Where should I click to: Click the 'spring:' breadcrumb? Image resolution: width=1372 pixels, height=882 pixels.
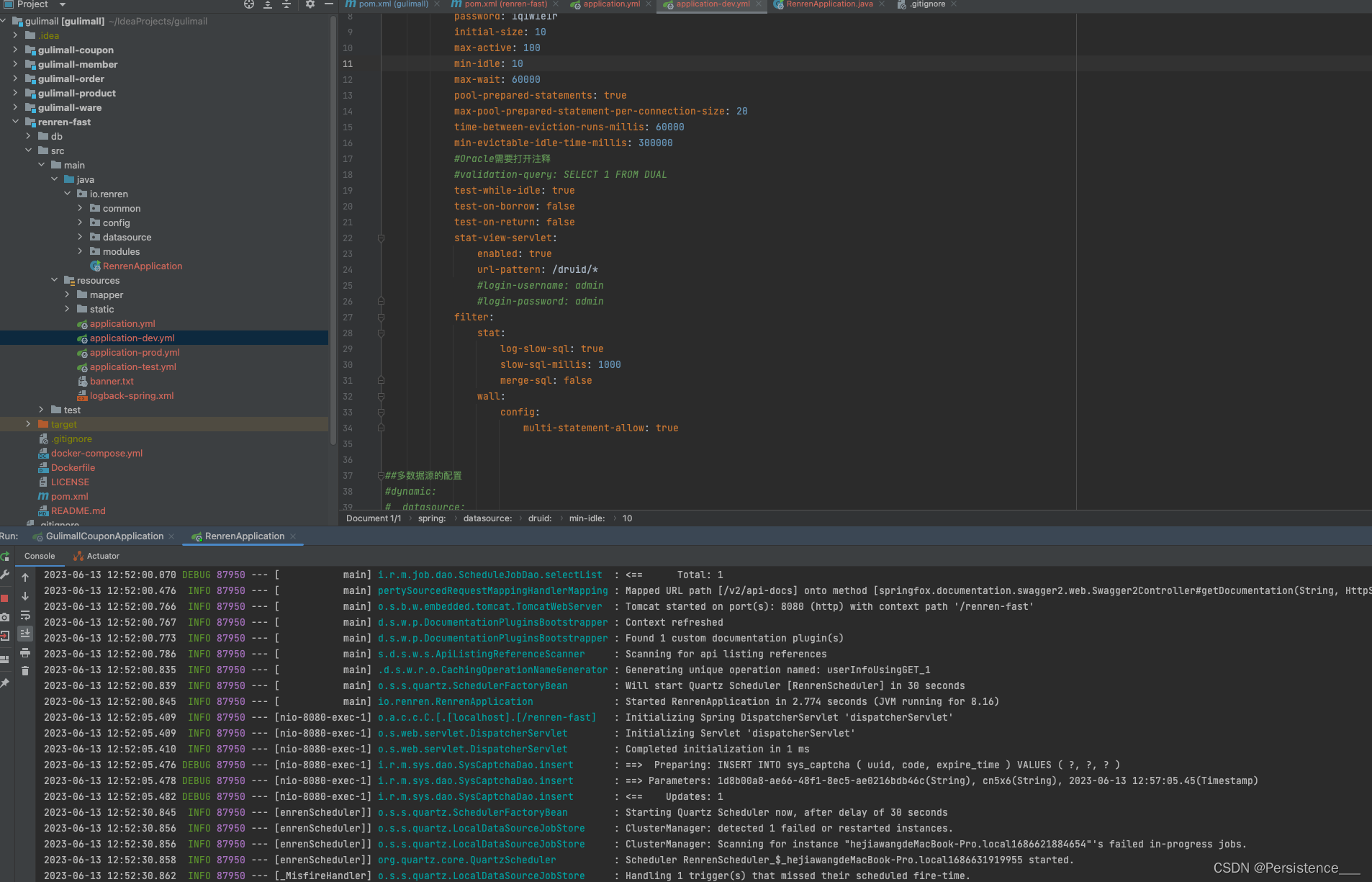(432, 518)
